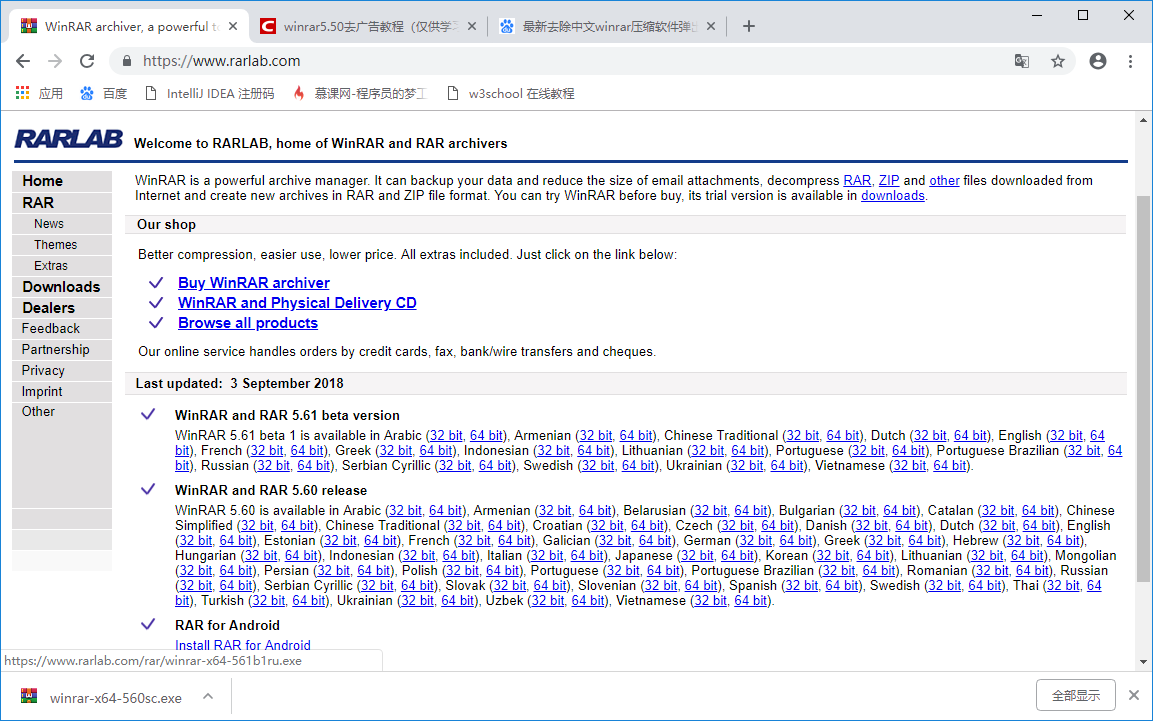Click the scrollbar up arrow

[x=1143, y=120]
